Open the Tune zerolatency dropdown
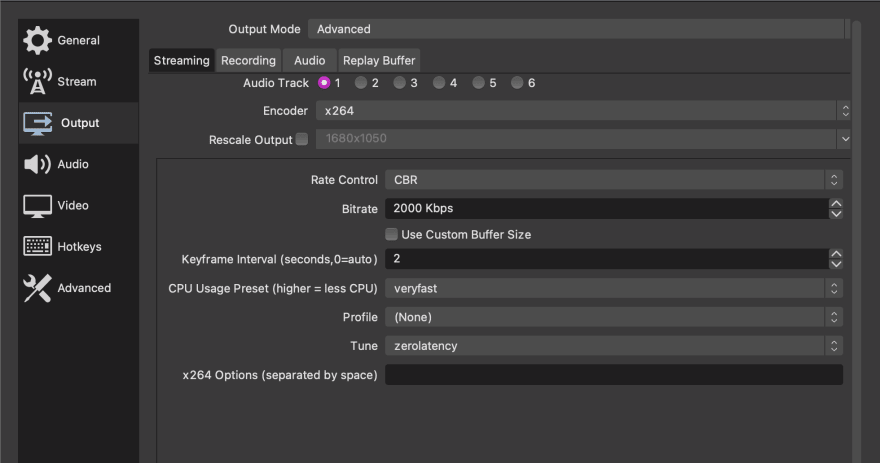The height and width of the screenshot is (463, 880). 614,346
